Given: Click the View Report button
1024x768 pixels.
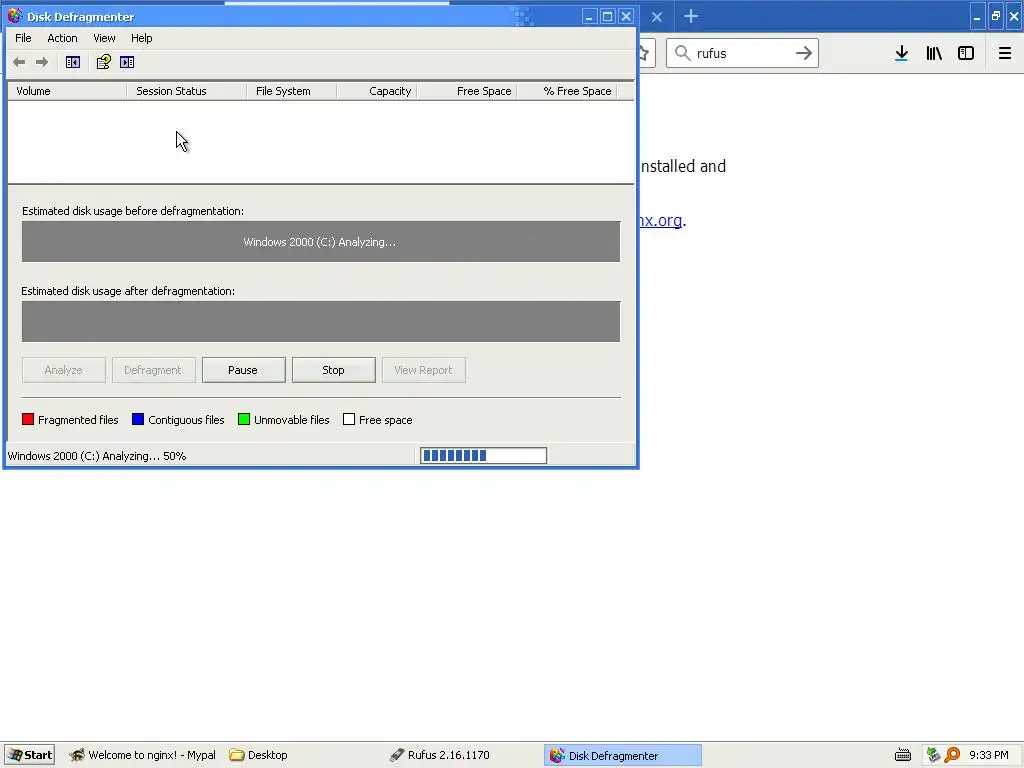Looking at the screenshot, I should (423, 370).
